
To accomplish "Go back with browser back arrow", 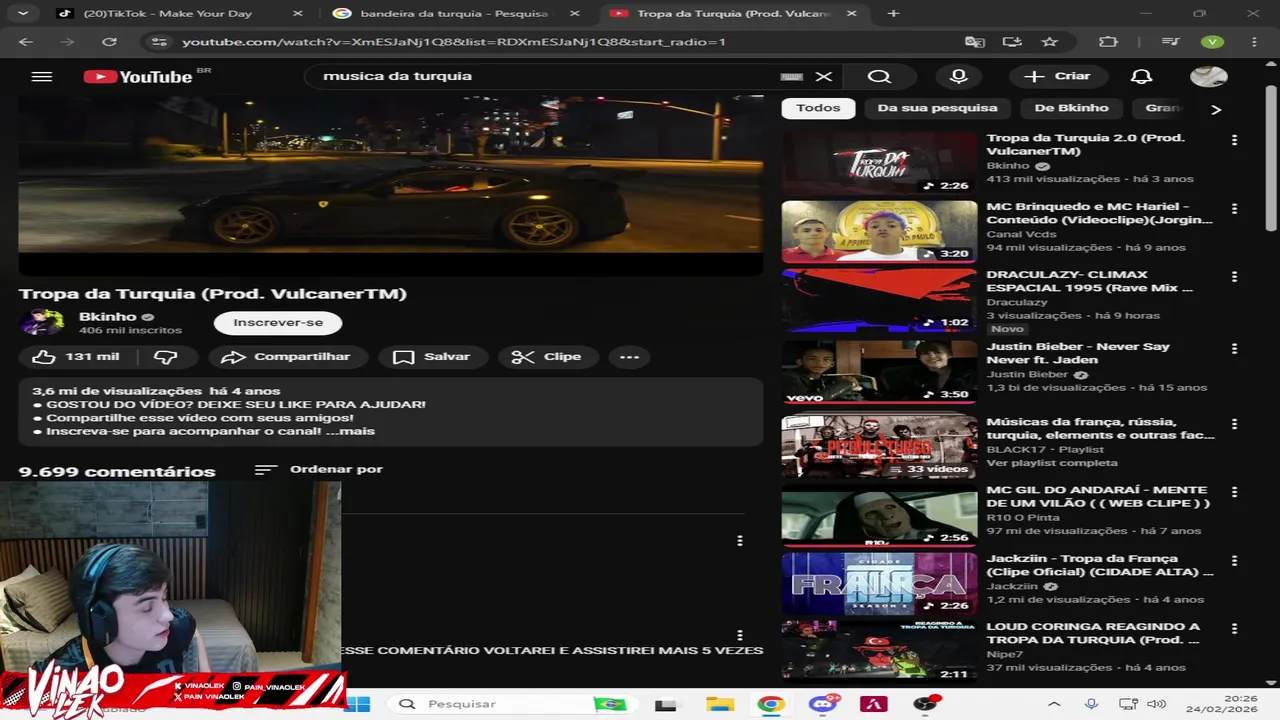I will pos(26,42).
